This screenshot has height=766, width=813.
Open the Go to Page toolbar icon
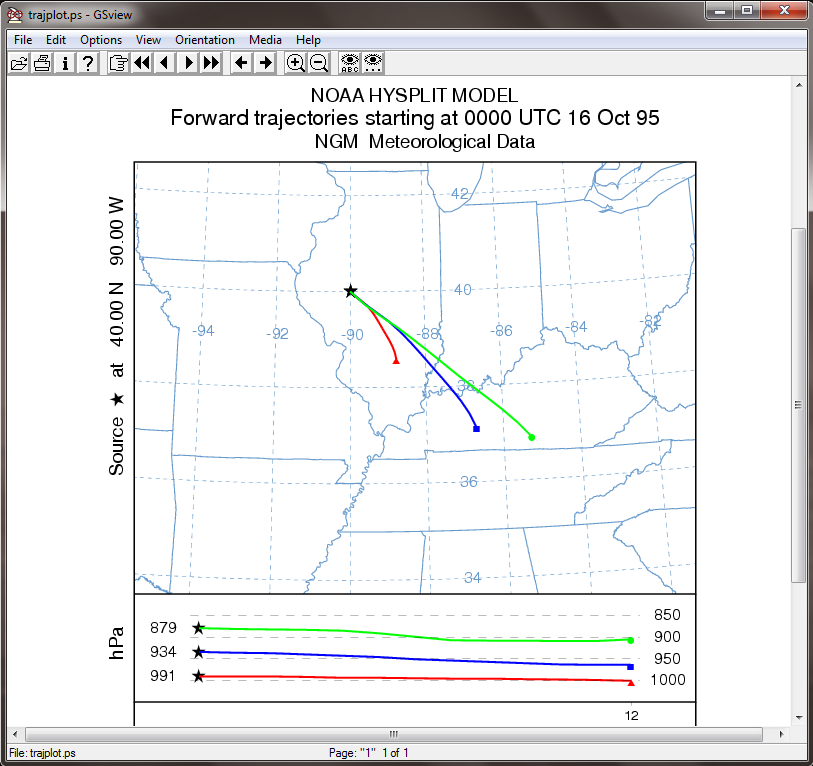pos(118,63)
